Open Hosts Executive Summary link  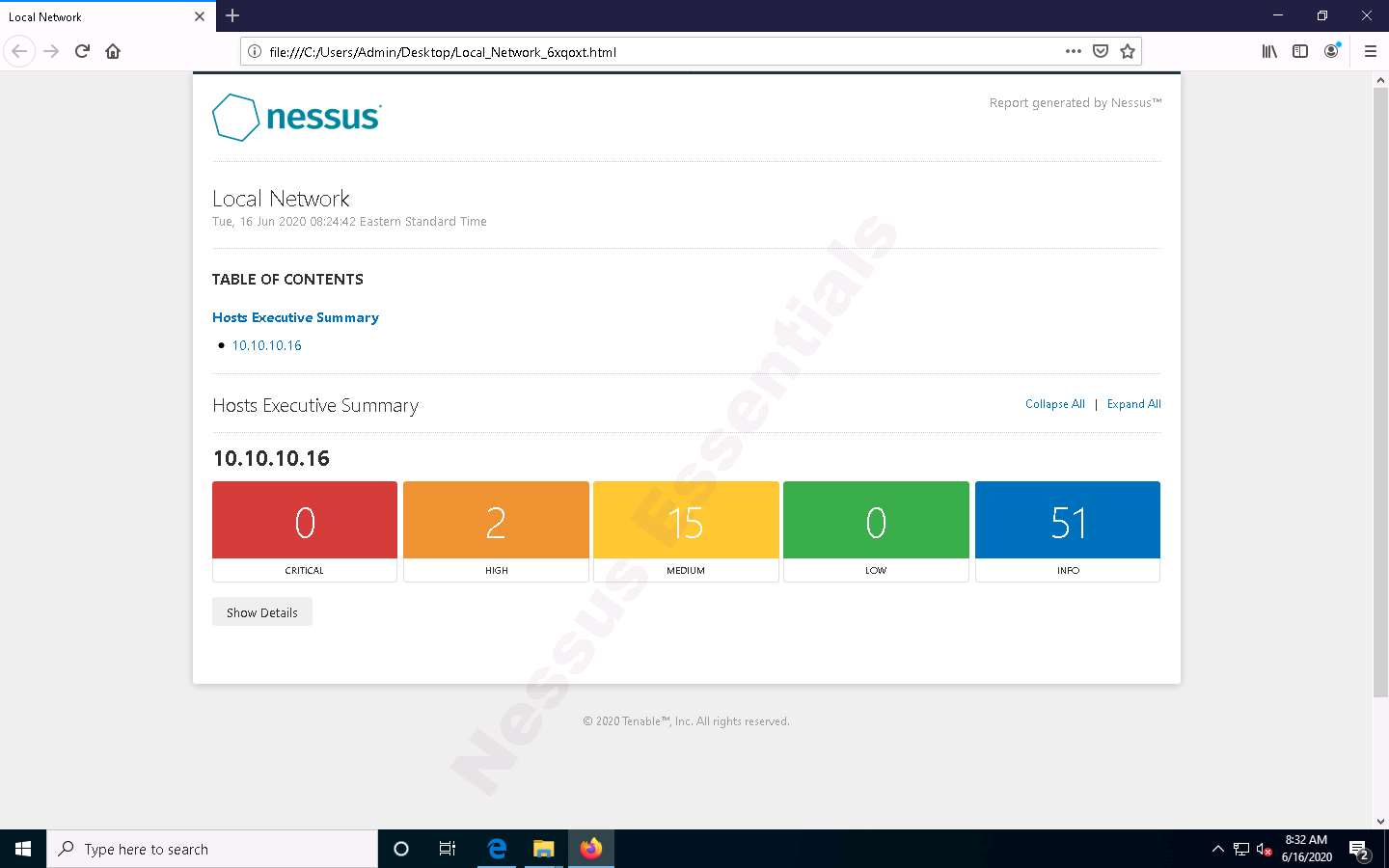pos(295,317)
